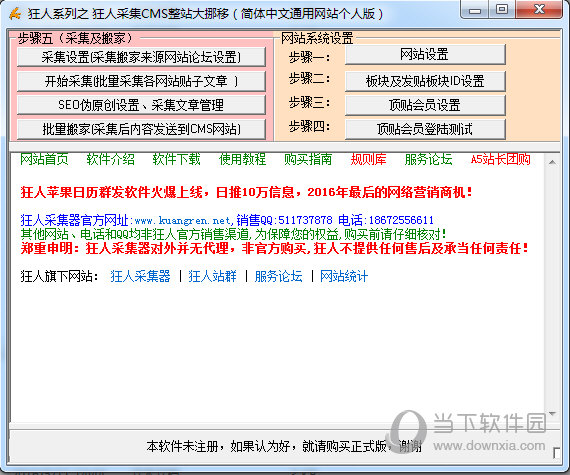Click the application icon in title bar
This screenshot has height=475, width=570.
tap(15, 13)
